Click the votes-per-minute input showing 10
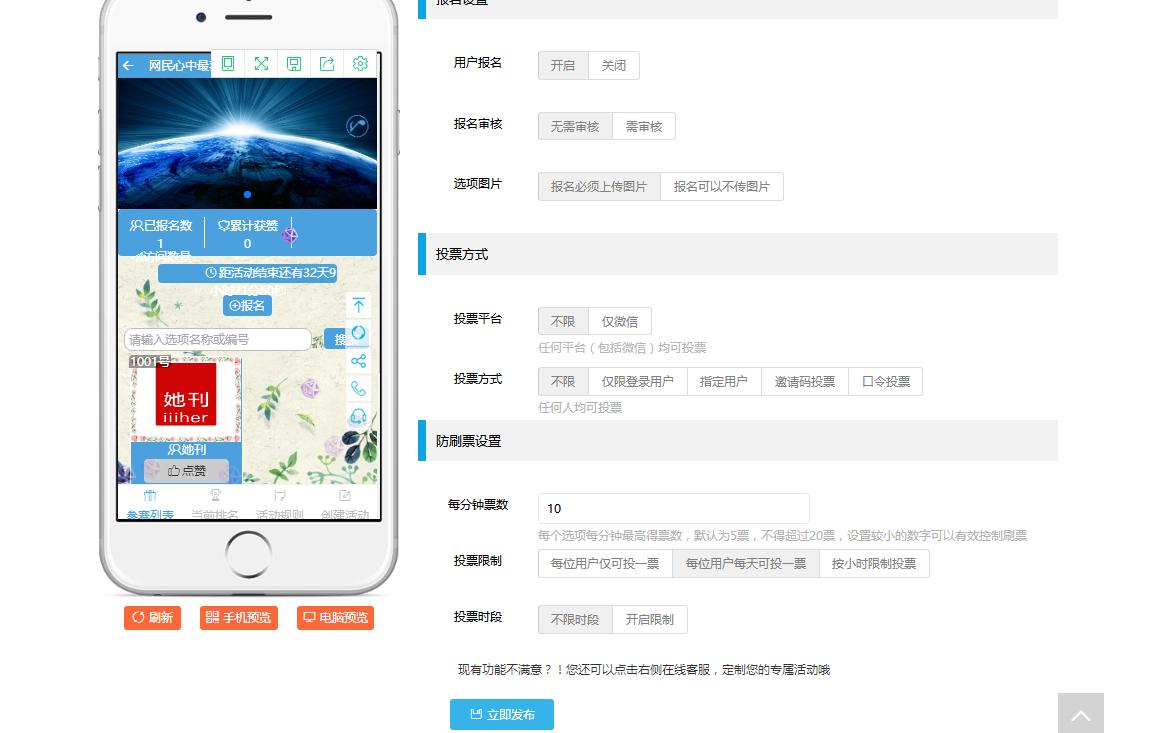Screen dimensions: 1169x733 click(x=673, y=508)
